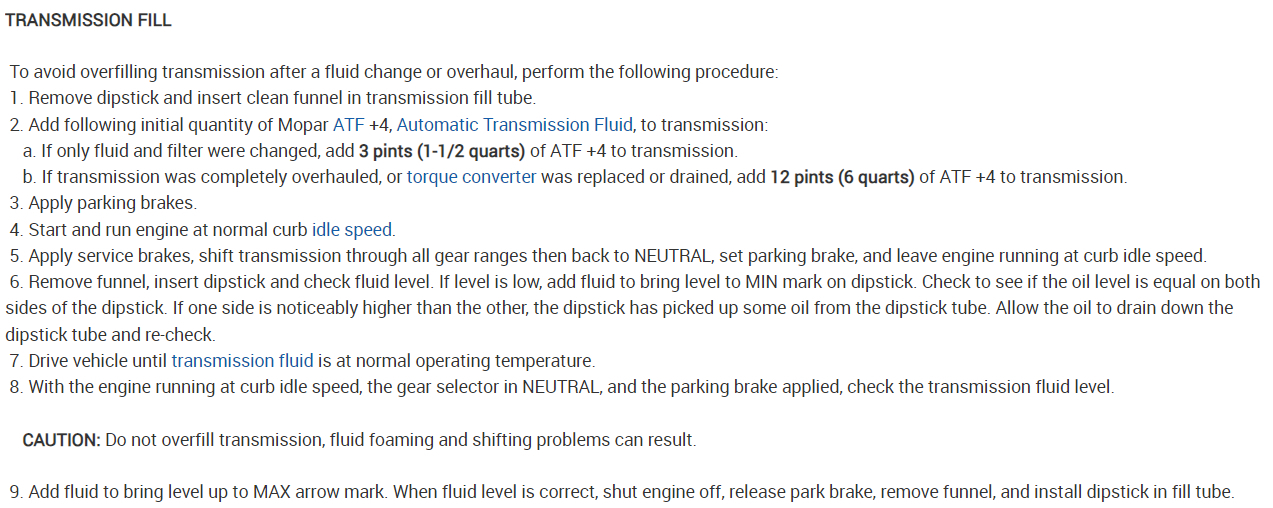Follow the "torque converter" link
This screenshot has width=1273, height=508.
471,177
